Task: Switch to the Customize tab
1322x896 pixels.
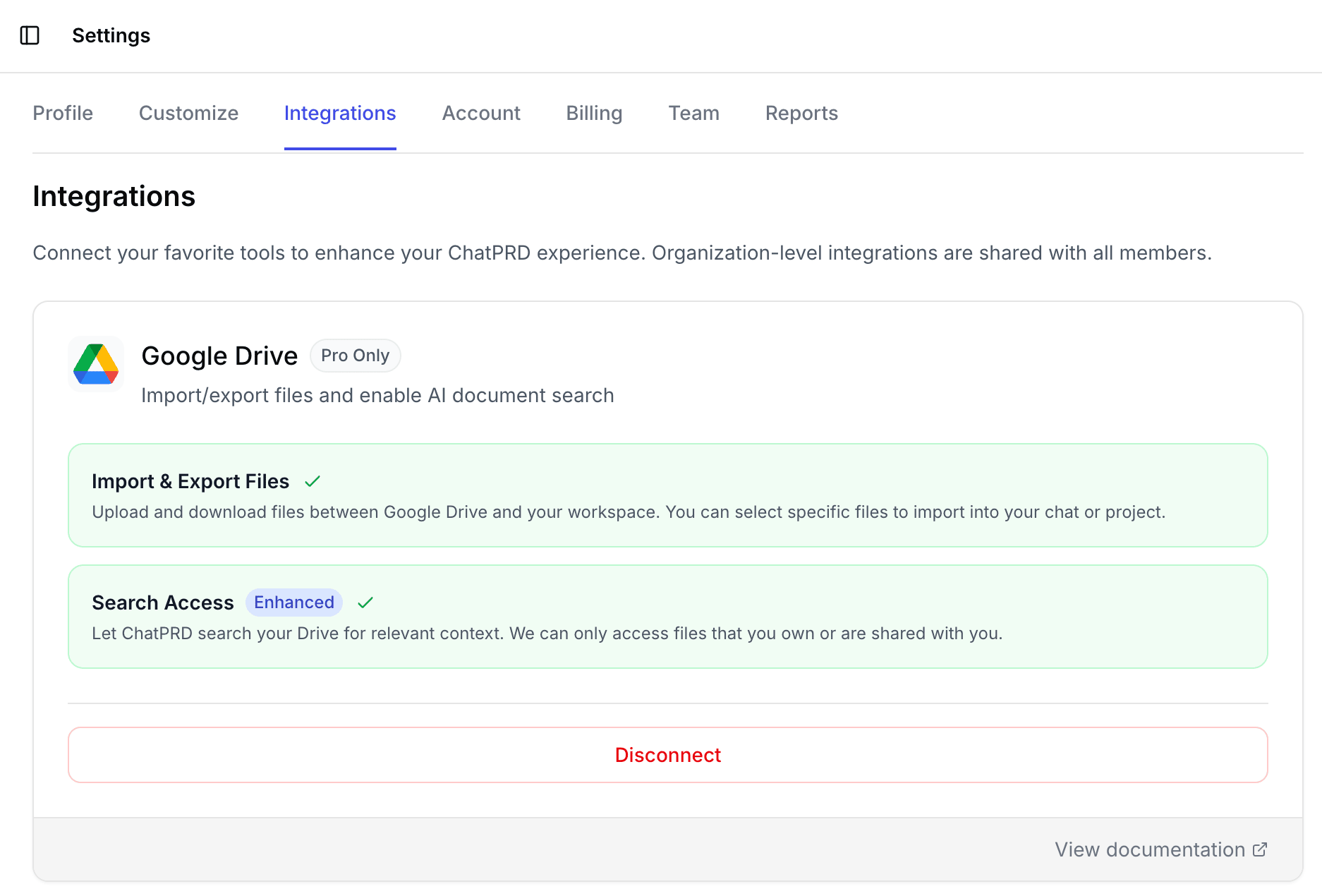Action: click(188, 113)
